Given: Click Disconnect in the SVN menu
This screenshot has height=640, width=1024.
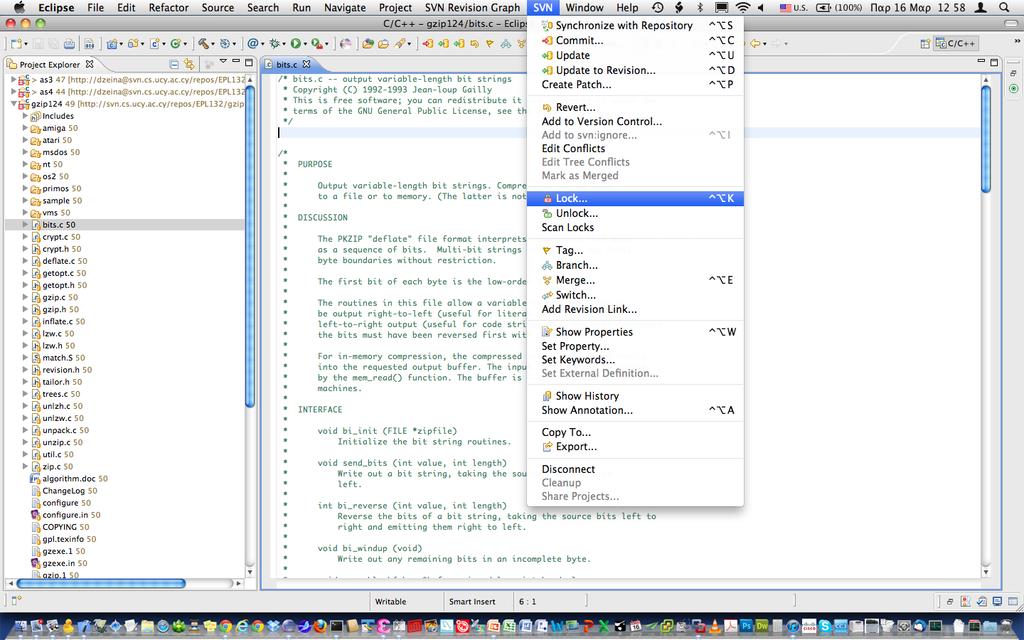Looking at the screenshot, I should (x=635, y=470).
